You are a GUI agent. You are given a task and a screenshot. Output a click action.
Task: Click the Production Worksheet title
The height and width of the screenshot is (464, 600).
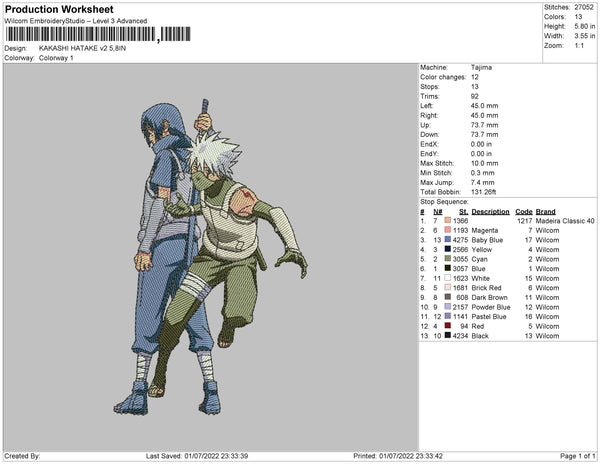point(58,9)
